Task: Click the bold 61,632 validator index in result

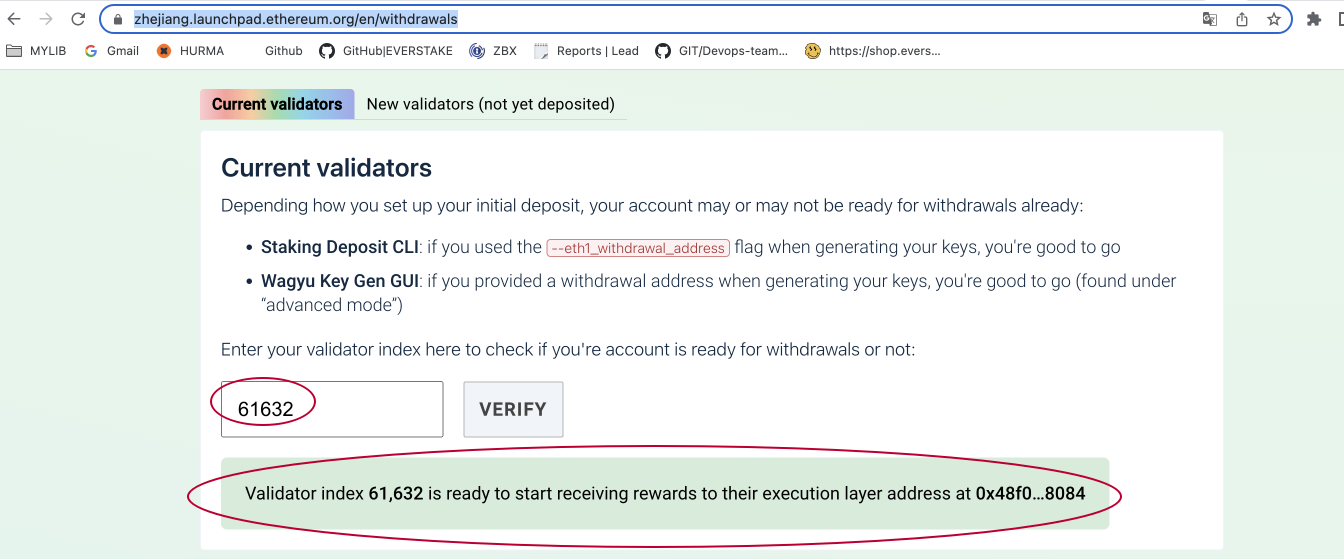Action: 396,494
